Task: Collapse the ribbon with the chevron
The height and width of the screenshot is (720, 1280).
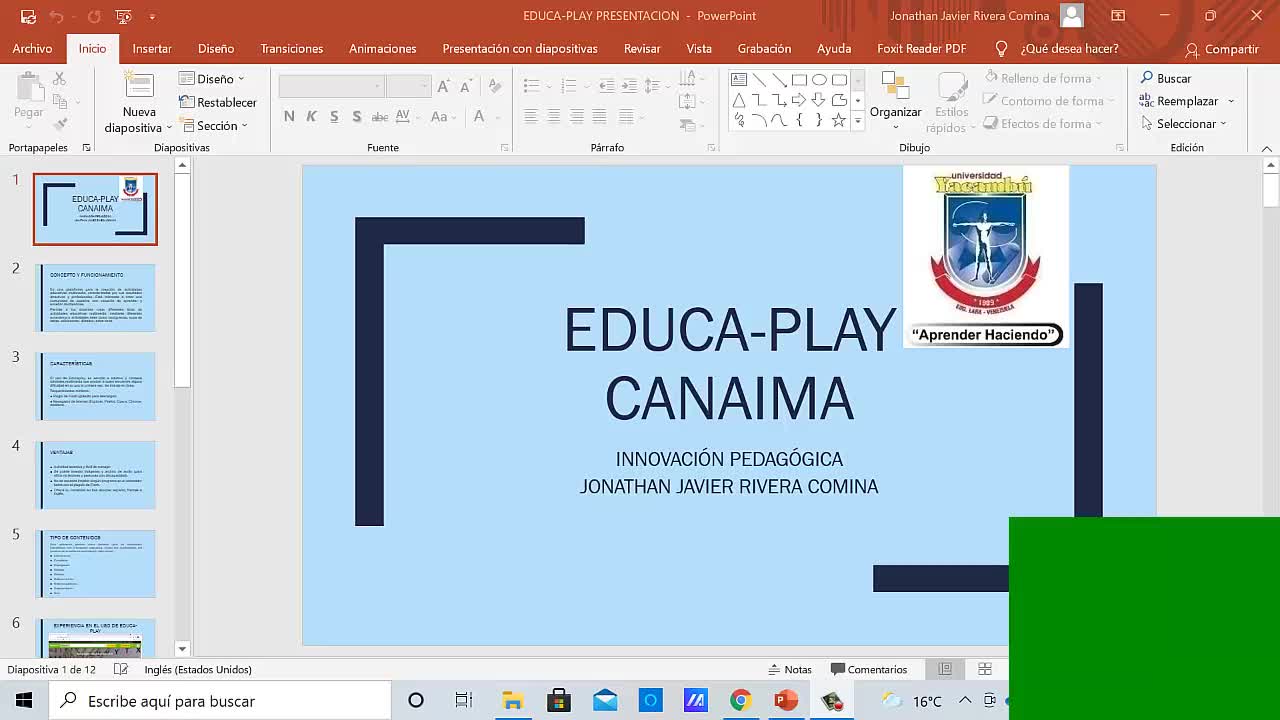Action: 1267,148
